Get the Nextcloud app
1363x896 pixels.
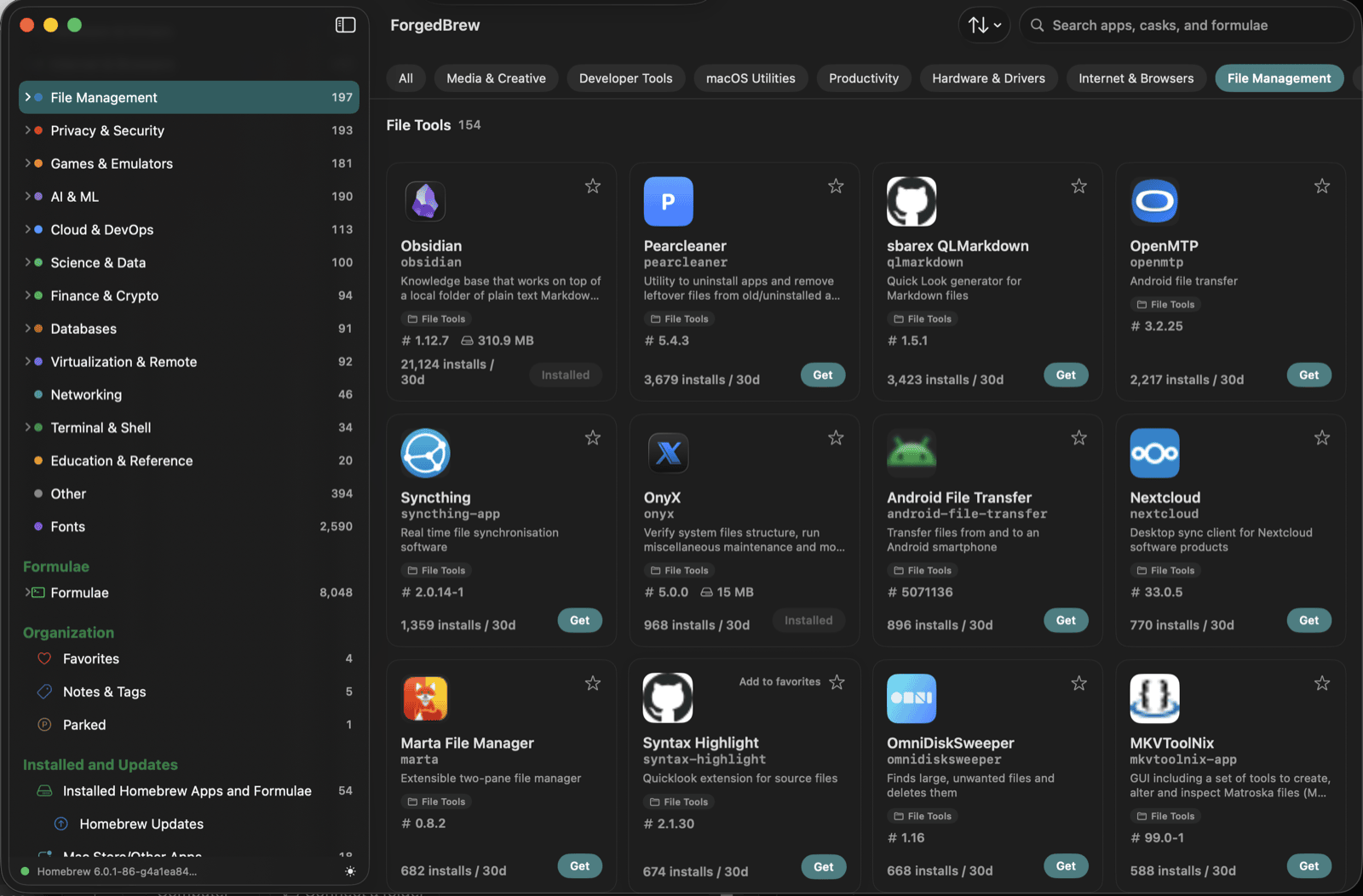1308,621
